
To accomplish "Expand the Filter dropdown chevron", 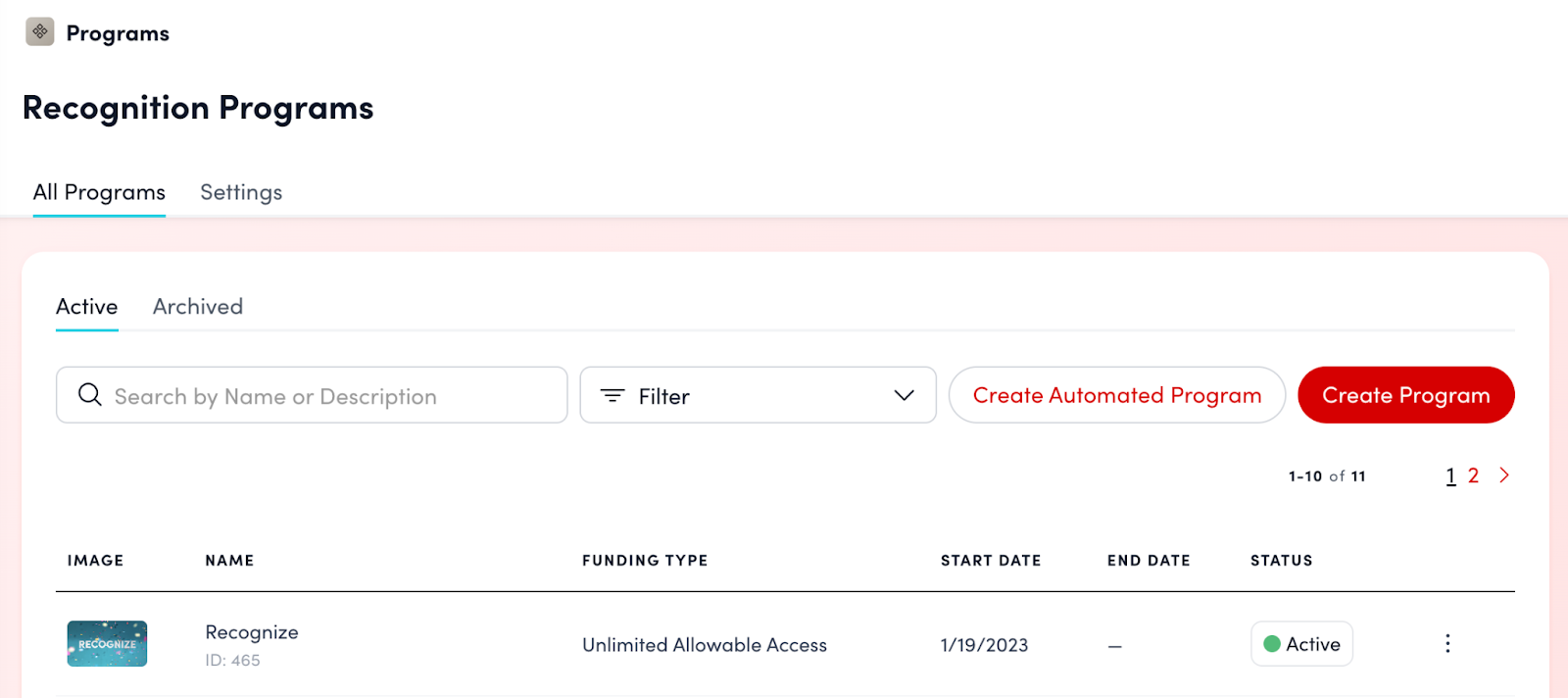I will [904, 395].
